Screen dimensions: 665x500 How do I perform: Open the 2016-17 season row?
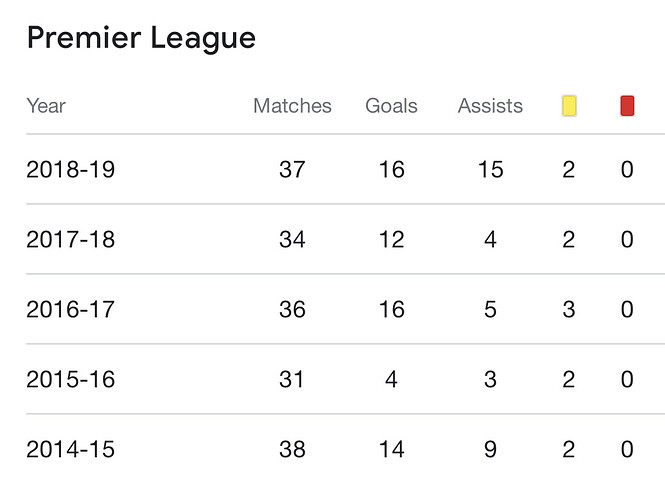tap(70, 309)
